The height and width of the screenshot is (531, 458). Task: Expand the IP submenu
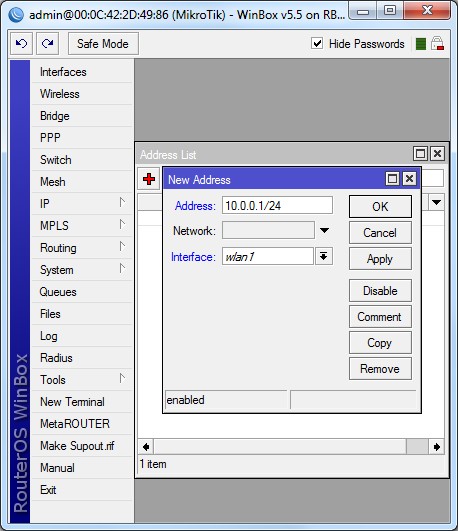click(x=82, y=204)
